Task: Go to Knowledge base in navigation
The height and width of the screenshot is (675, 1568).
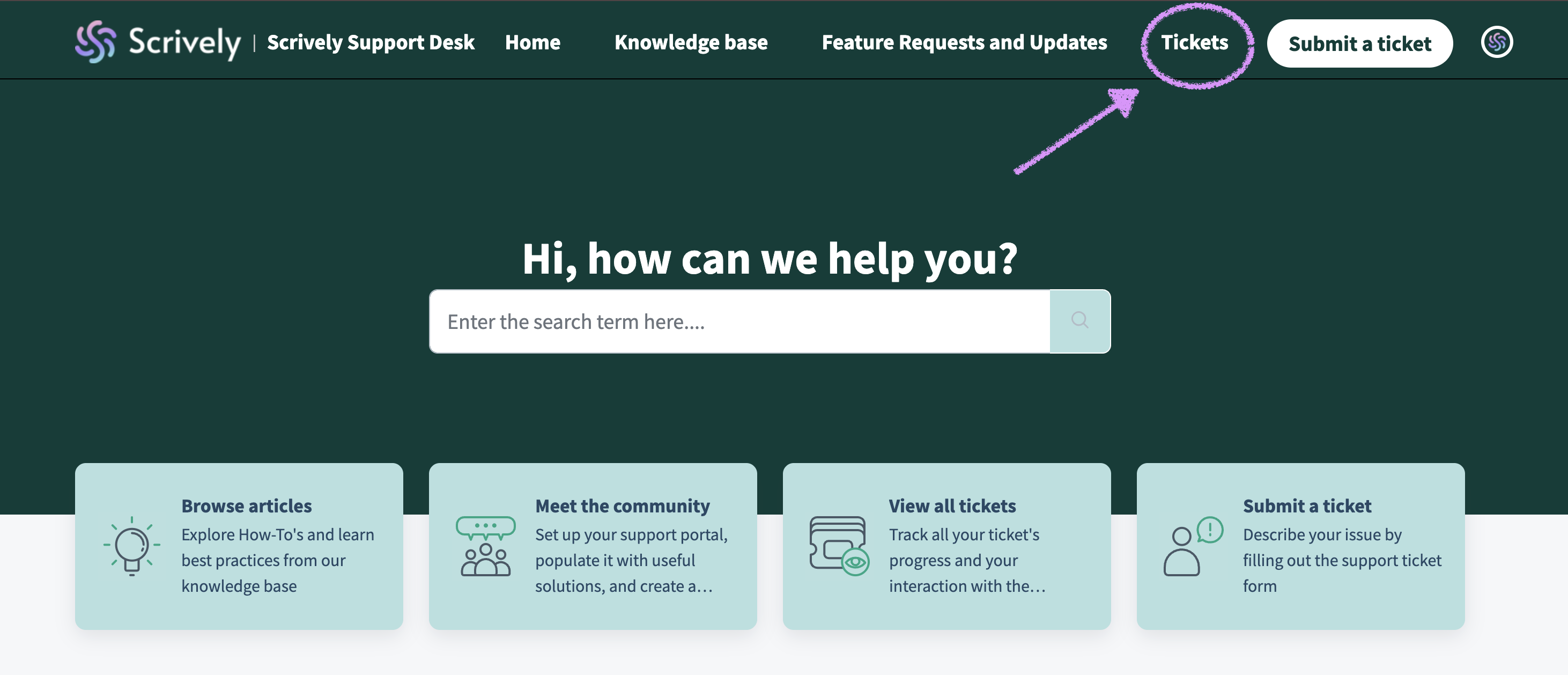Action: click(690, 42)
